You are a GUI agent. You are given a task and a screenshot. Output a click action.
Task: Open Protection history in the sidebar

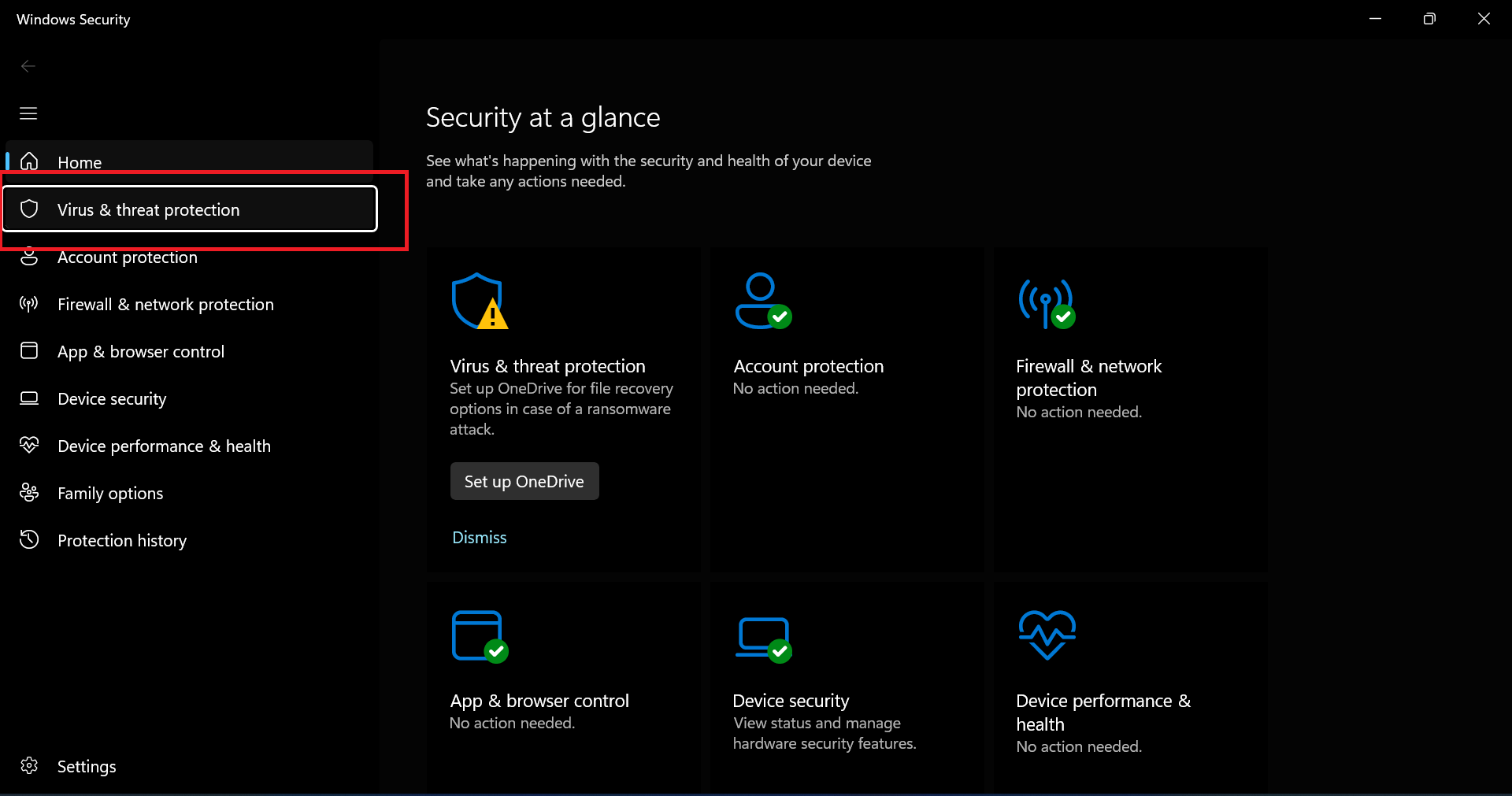click(x=189, y=541)
